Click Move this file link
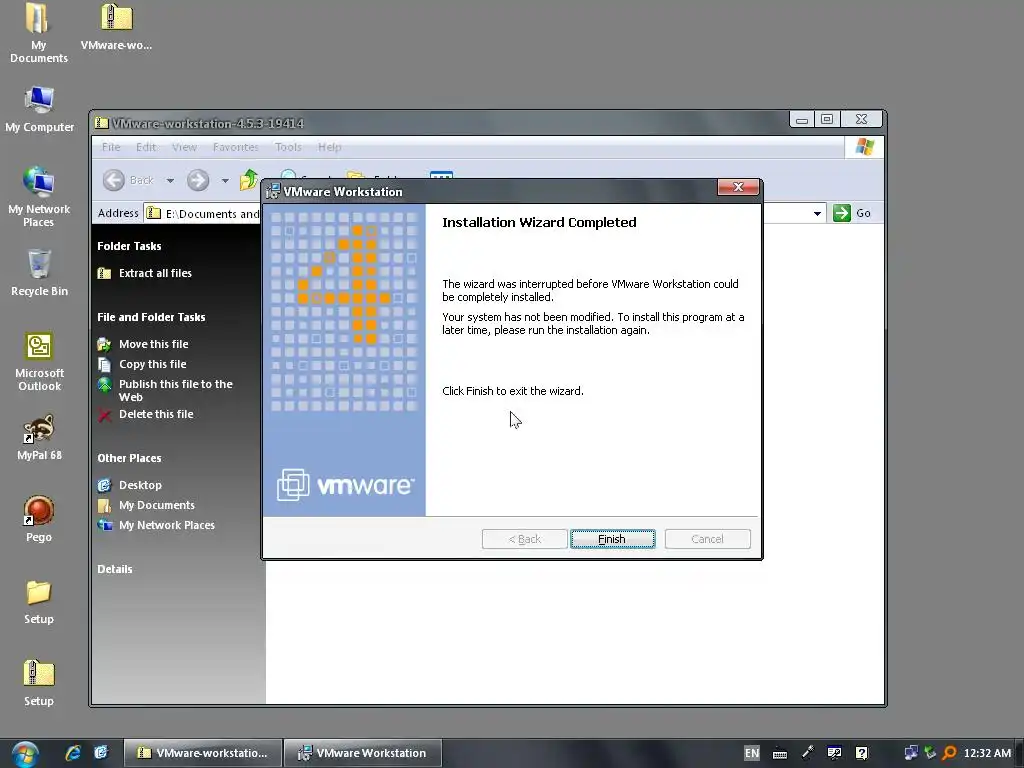Image resolution: width=1024 pixels, height=768 pixels. 153,344
